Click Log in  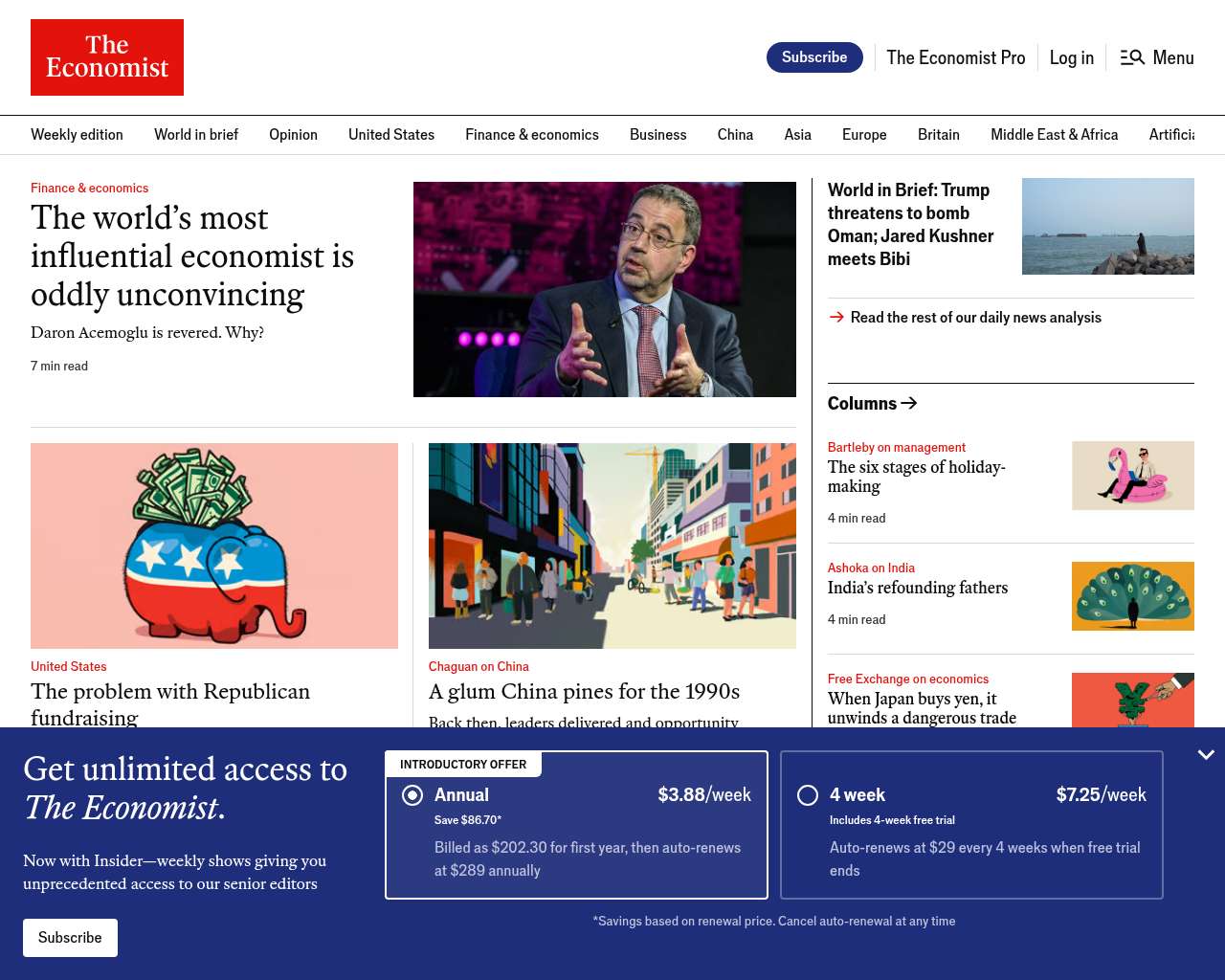point(1072,57)
